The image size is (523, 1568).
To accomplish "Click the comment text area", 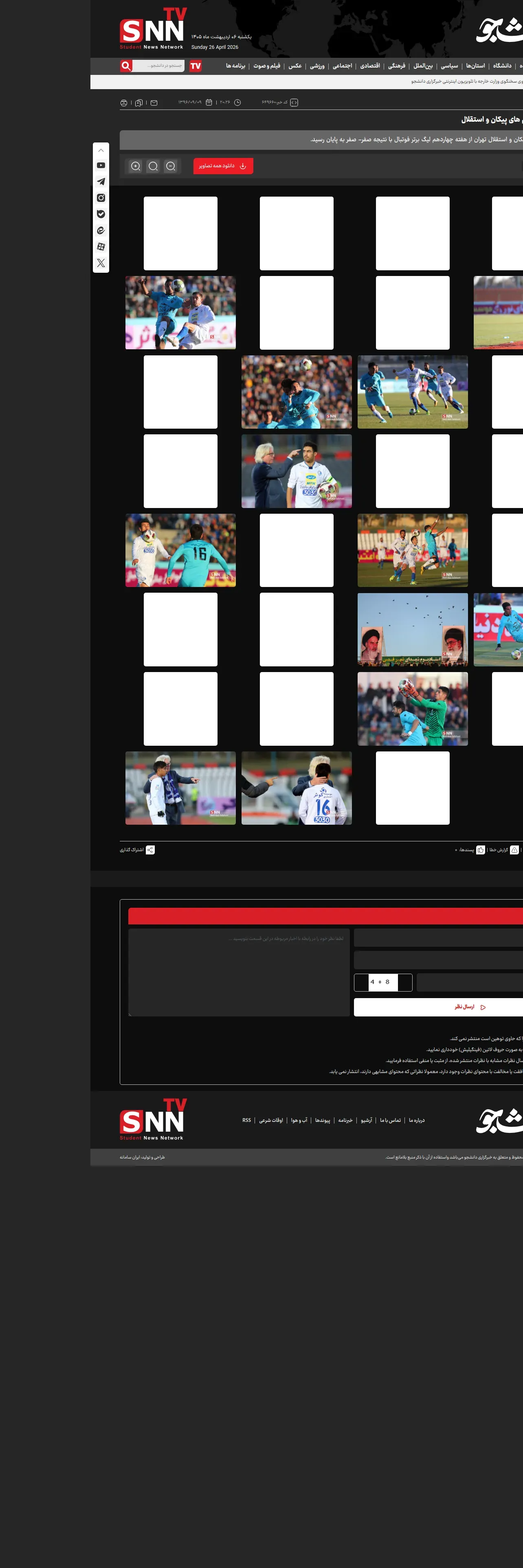I will 239,972.
